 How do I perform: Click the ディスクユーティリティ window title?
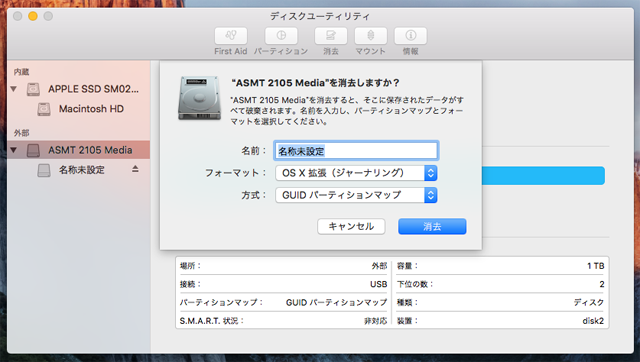[x=320, y=16]
